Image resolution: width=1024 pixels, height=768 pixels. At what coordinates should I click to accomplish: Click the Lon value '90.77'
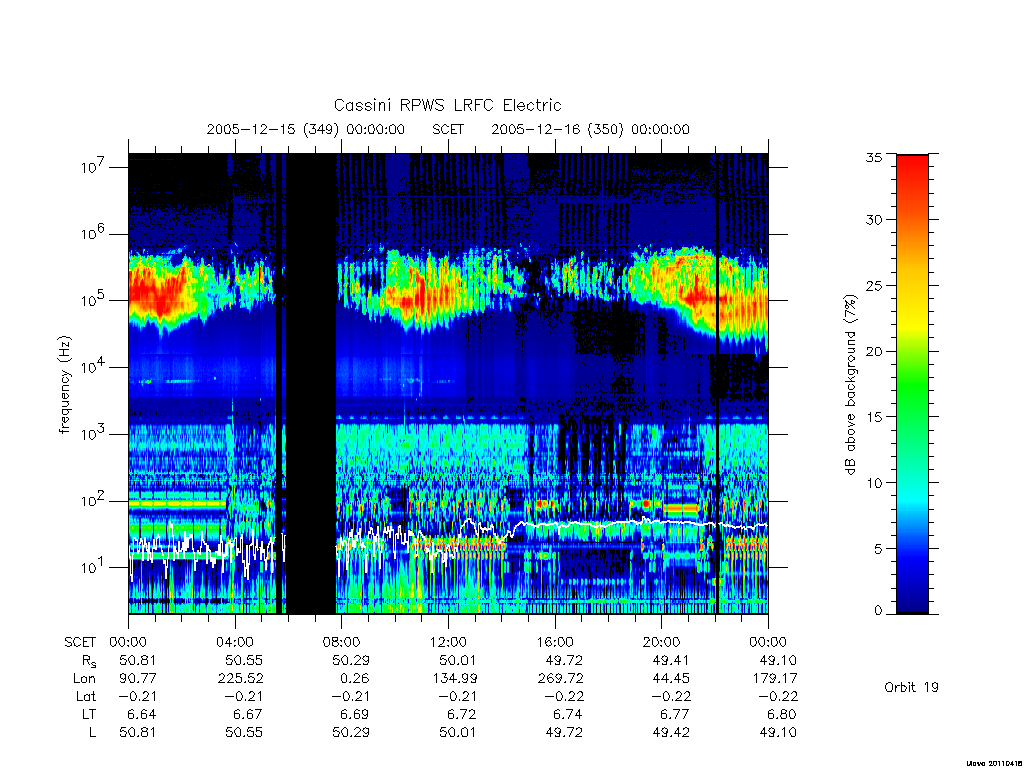[x=137, y=679]
